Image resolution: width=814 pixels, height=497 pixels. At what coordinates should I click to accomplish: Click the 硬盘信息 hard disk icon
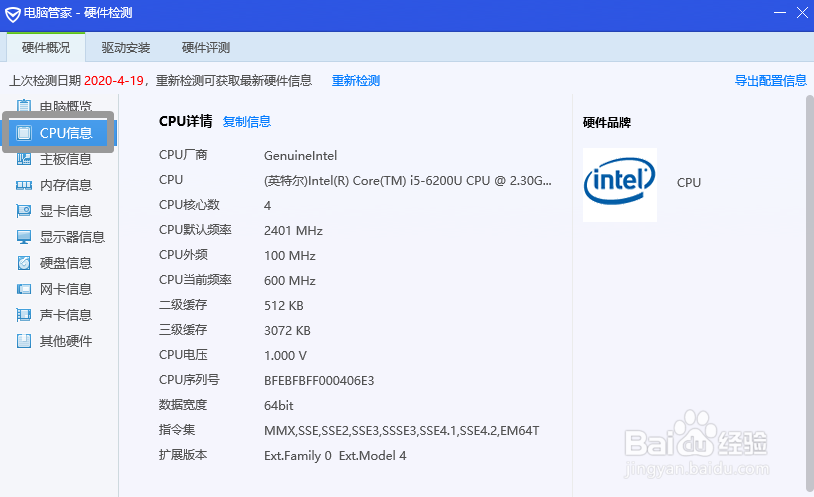tap(24, 263)
